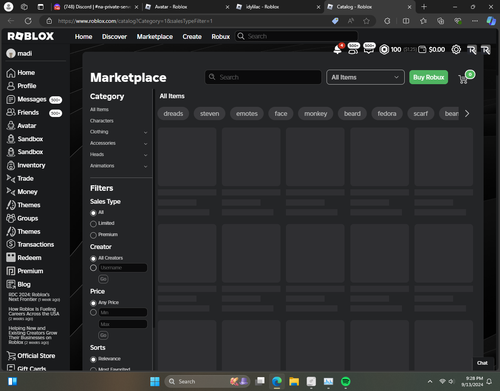Image resolution: width=500 pixels, height=391 pixels.
Task: Show more suggested search tags arrow
Action: pyautogui.click(x=467, y=114)
